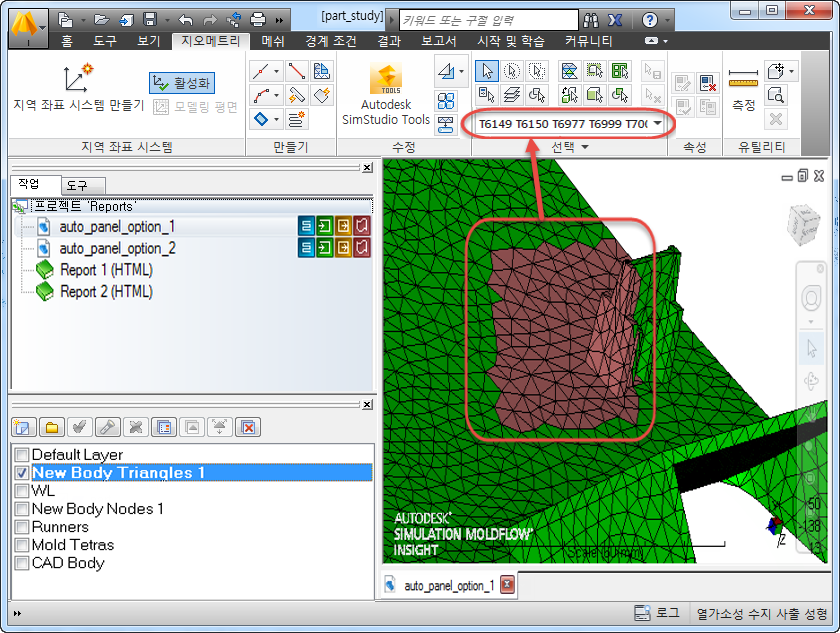
Task: Switch to the 경계 조건 ribbon tab
Action: 331,41
